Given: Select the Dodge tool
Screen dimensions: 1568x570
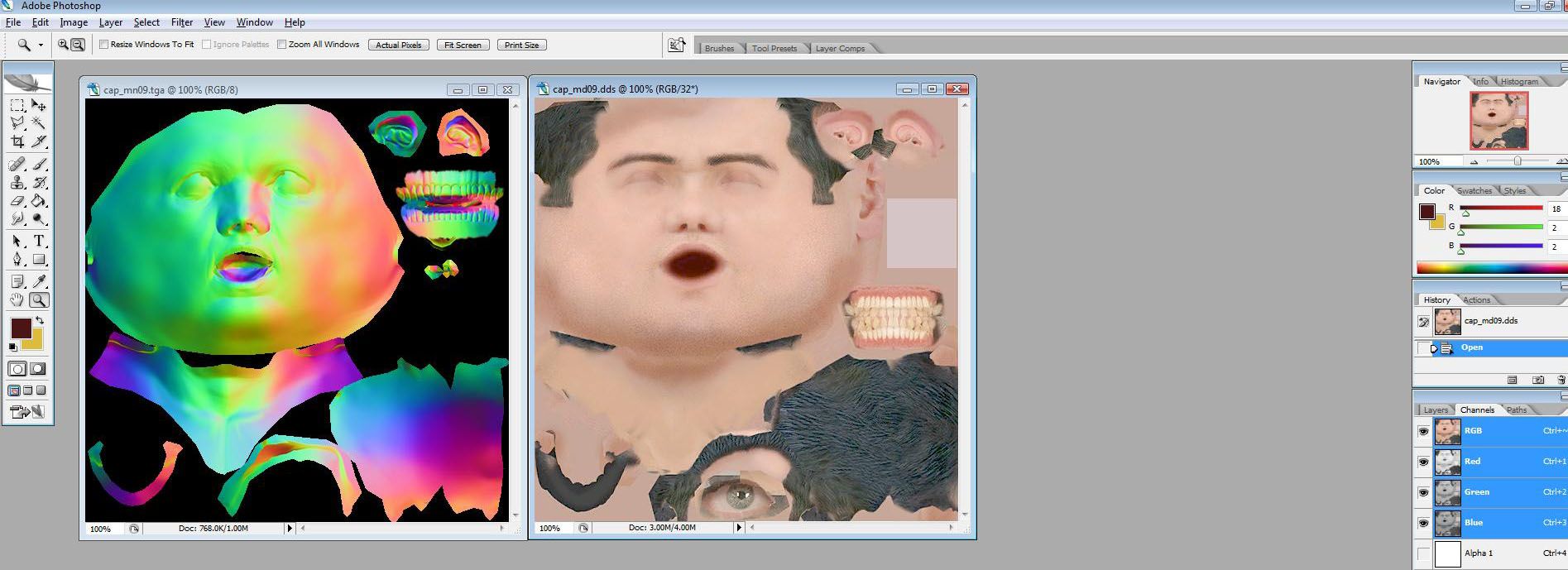Looking at the screenshot, I should pyautogui.click(x=38, y=218).
